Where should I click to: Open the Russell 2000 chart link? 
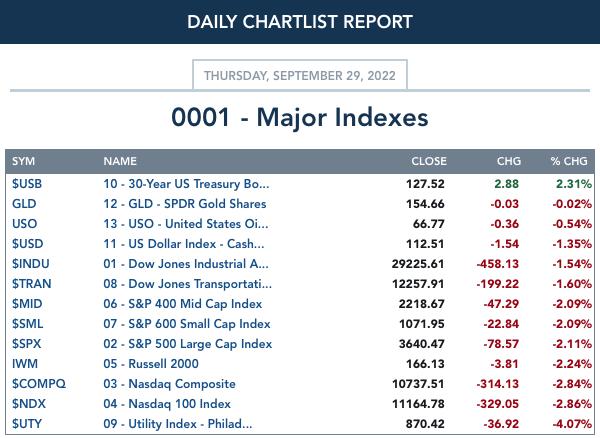(x=151, y=363)
